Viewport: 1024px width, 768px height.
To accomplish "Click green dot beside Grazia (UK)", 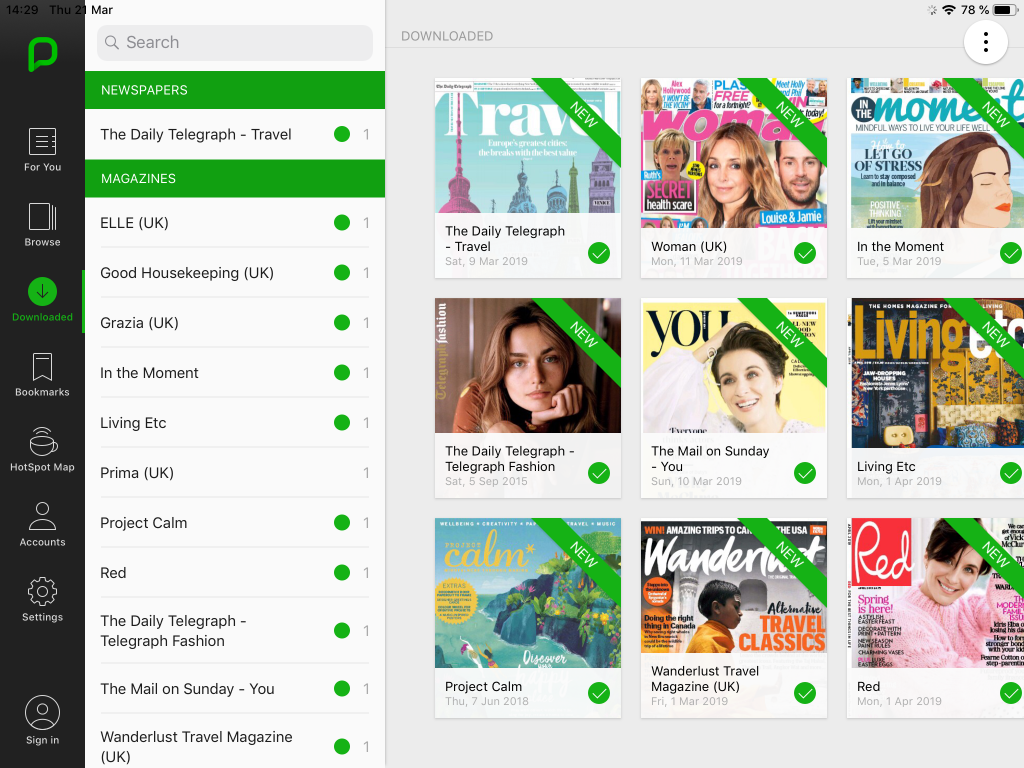I will tap(342, 323).
